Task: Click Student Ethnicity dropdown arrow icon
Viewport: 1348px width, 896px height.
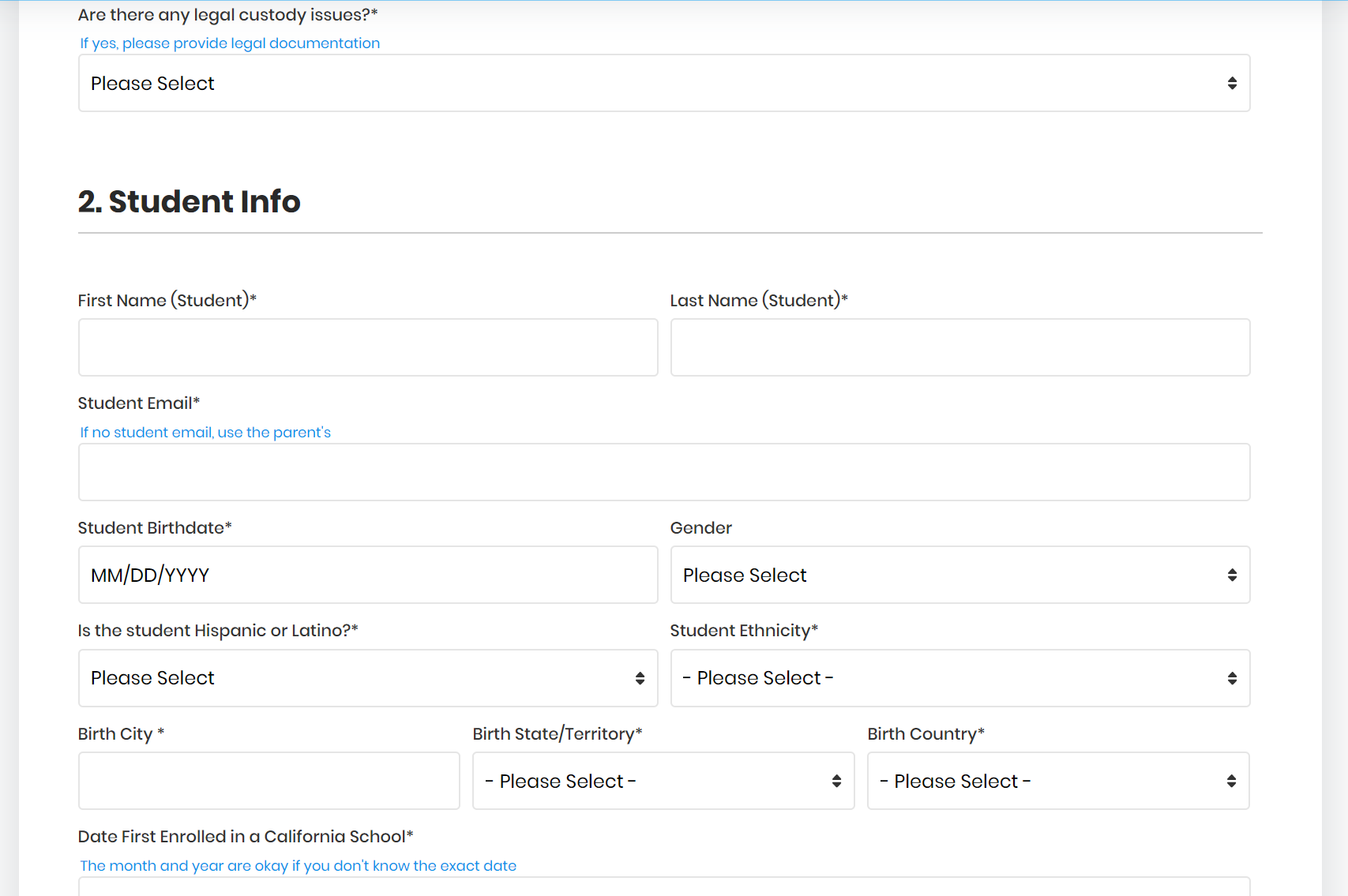Action: pyautogui.click(x=1232, y=678)
